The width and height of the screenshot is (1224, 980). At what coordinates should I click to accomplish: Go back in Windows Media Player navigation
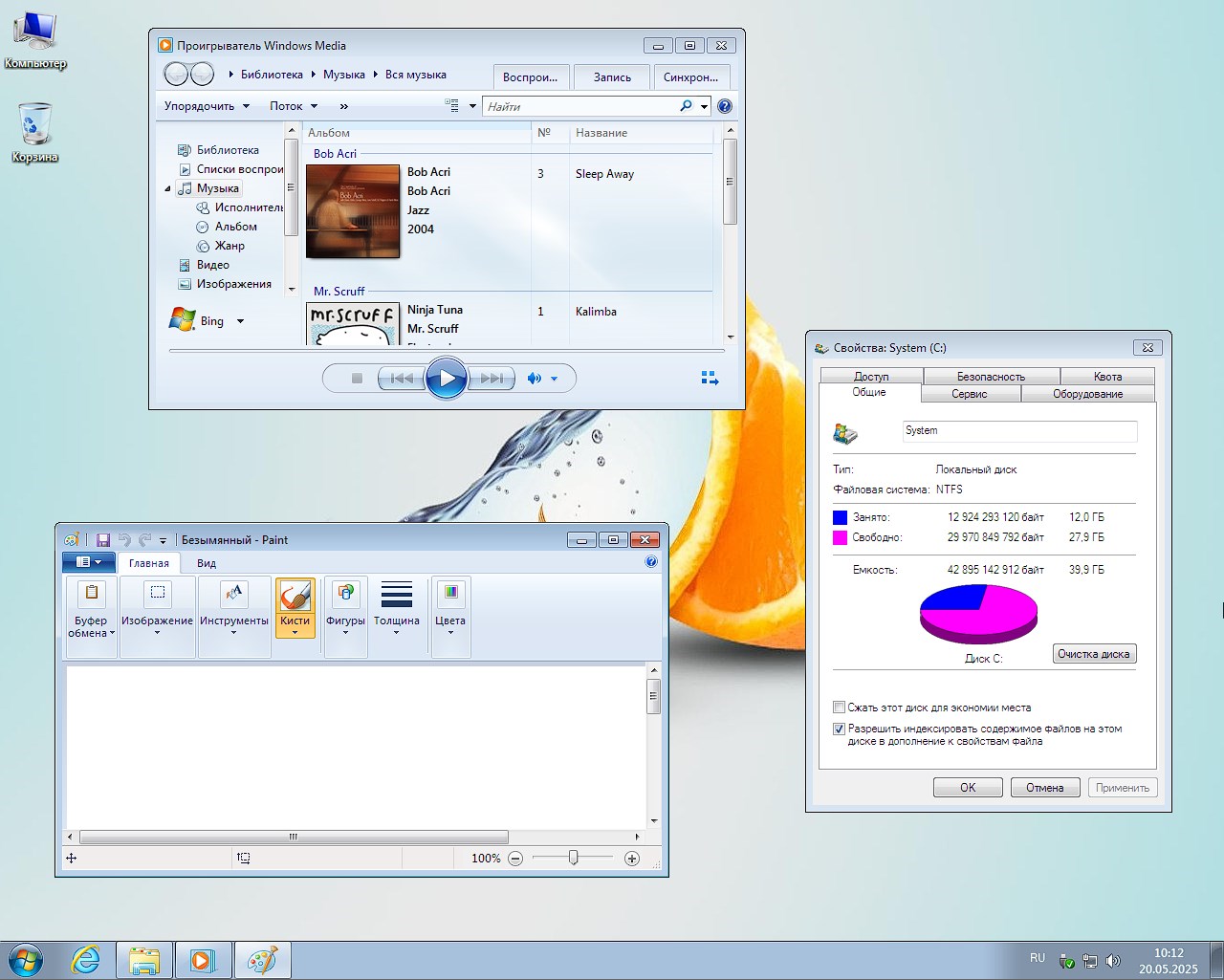pyautogui.click(x=177, y=74)
